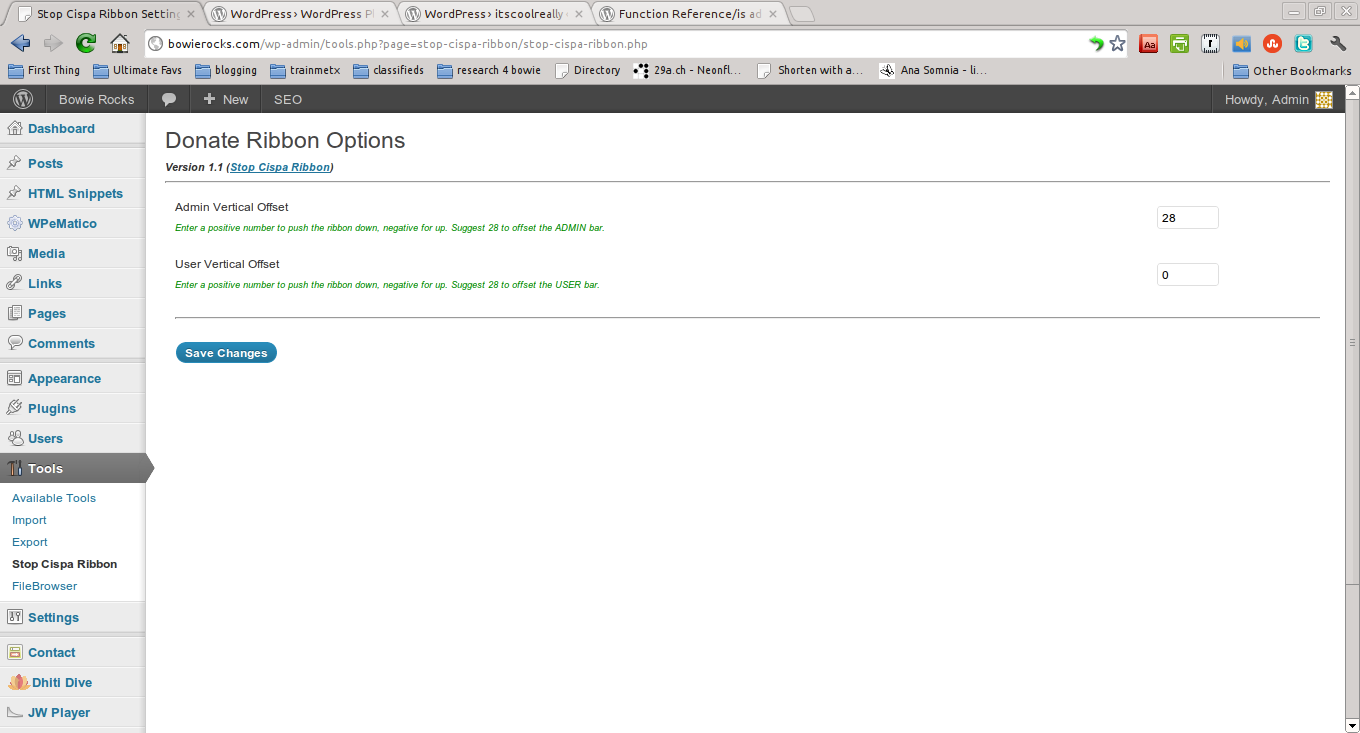
Task: Bookmark this page with the star icon
Action: click(1118, 44)
